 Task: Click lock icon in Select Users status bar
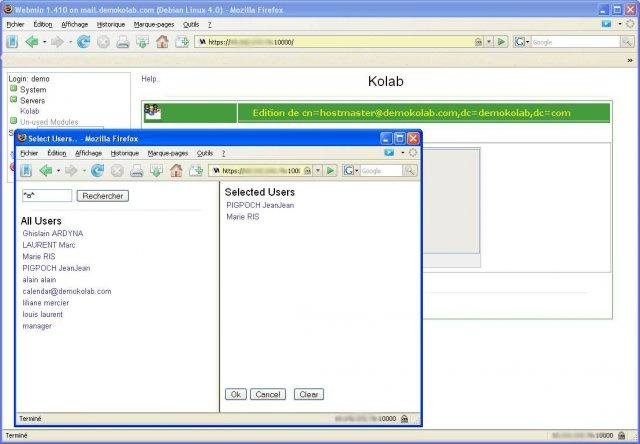click(x=404, y=419)
